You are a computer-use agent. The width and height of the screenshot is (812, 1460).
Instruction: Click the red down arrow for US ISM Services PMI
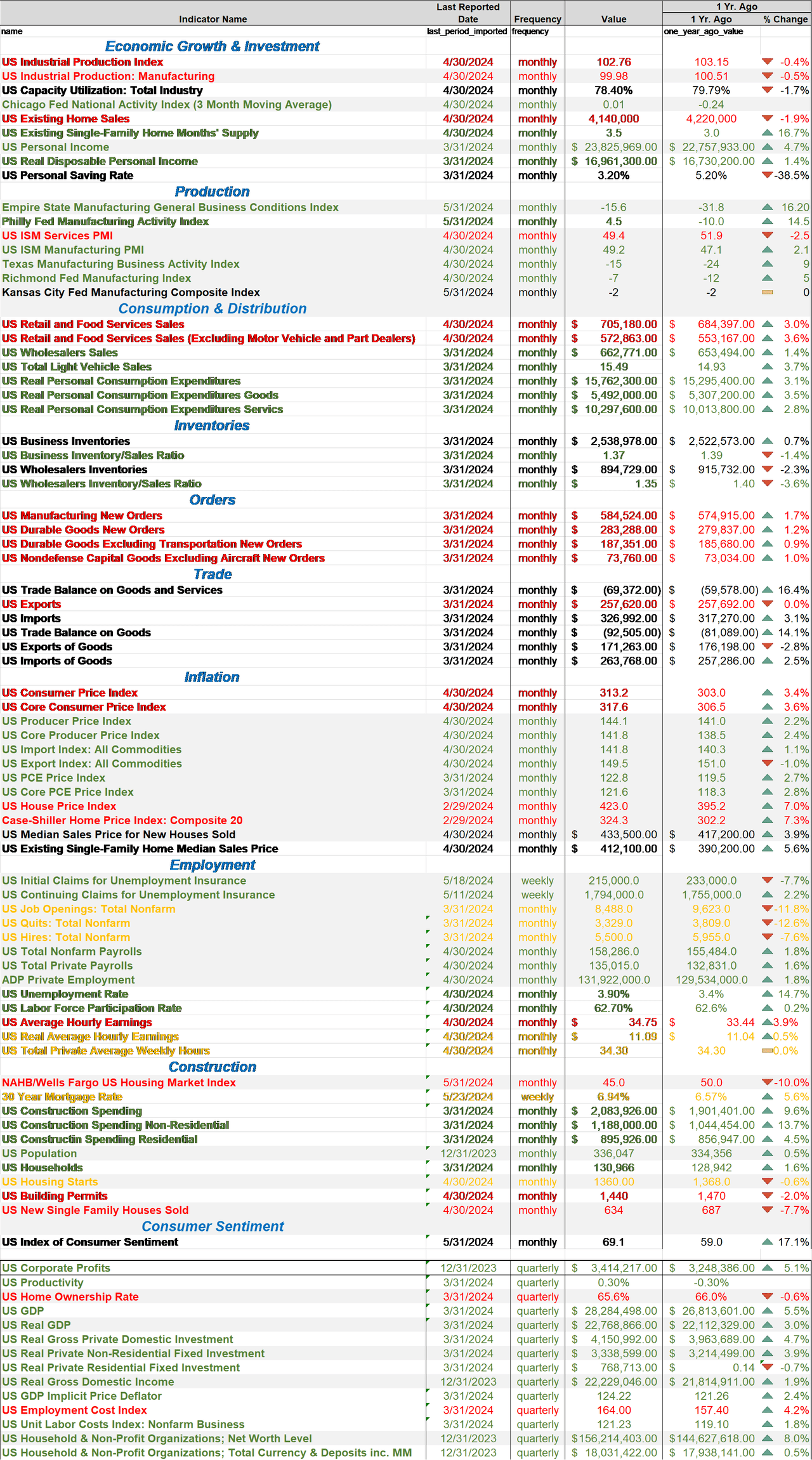pos(768,235)
